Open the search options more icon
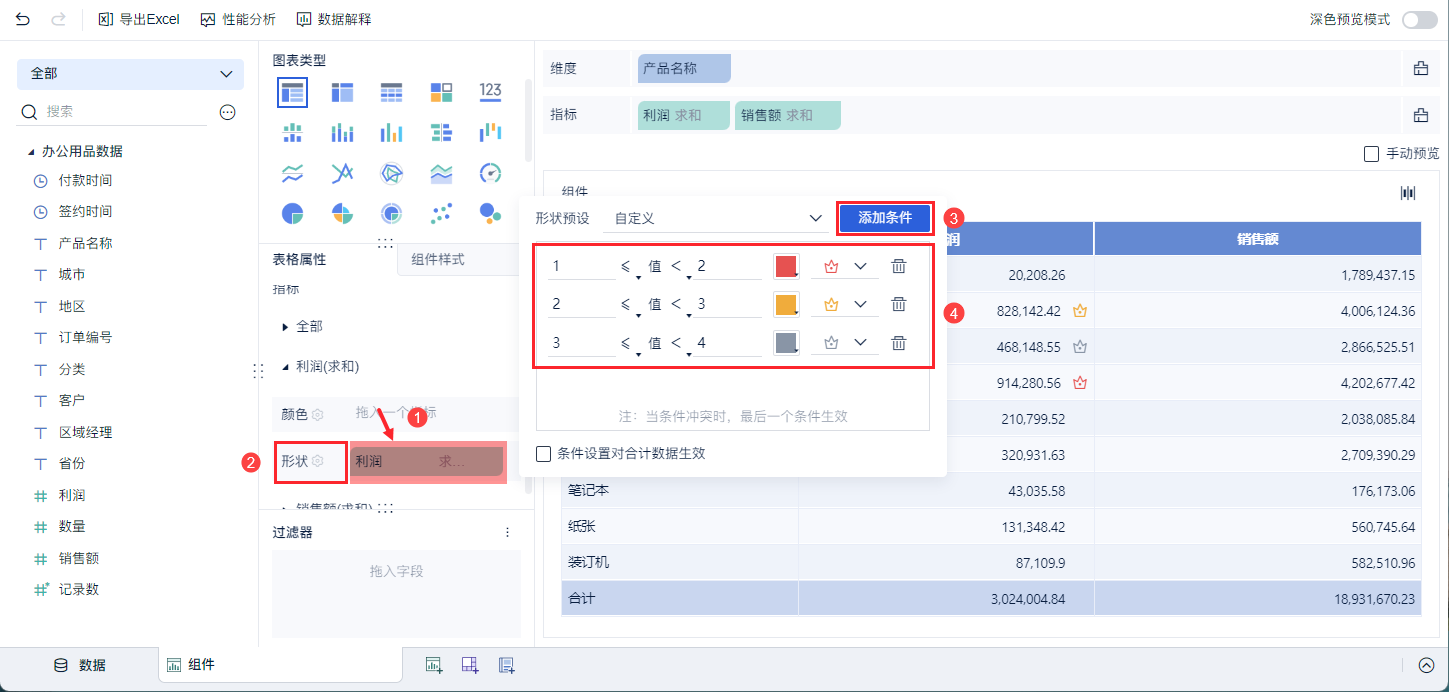The width and height of the screenshot is (1449, 692). [227, 112]
